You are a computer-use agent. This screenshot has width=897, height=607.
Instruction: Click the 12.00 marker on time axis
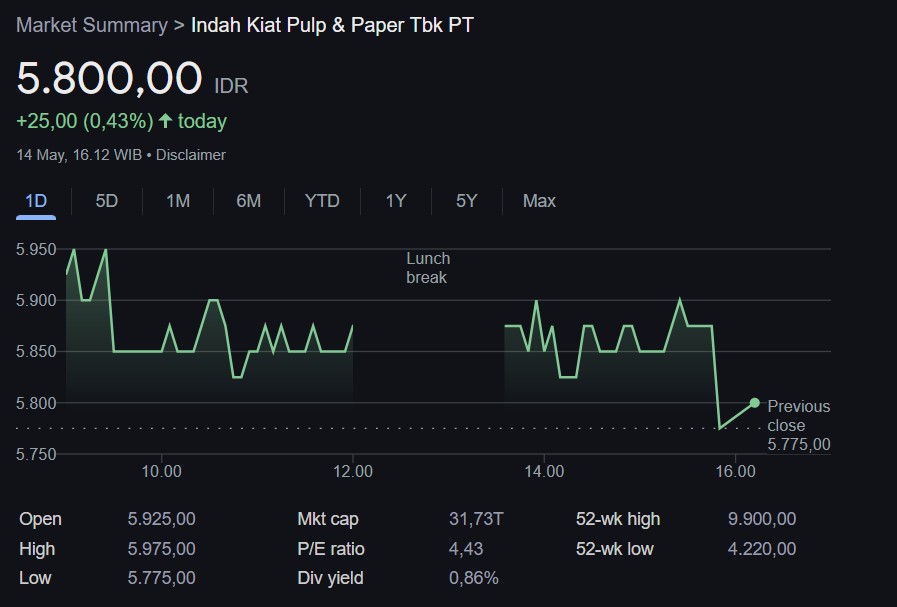point(353,472)
